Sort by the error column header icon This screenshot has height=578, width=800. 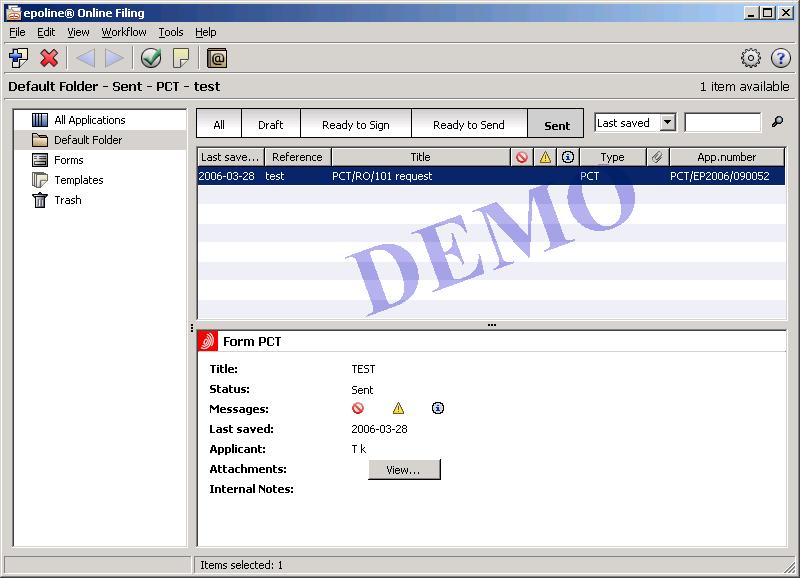point(521,157)
